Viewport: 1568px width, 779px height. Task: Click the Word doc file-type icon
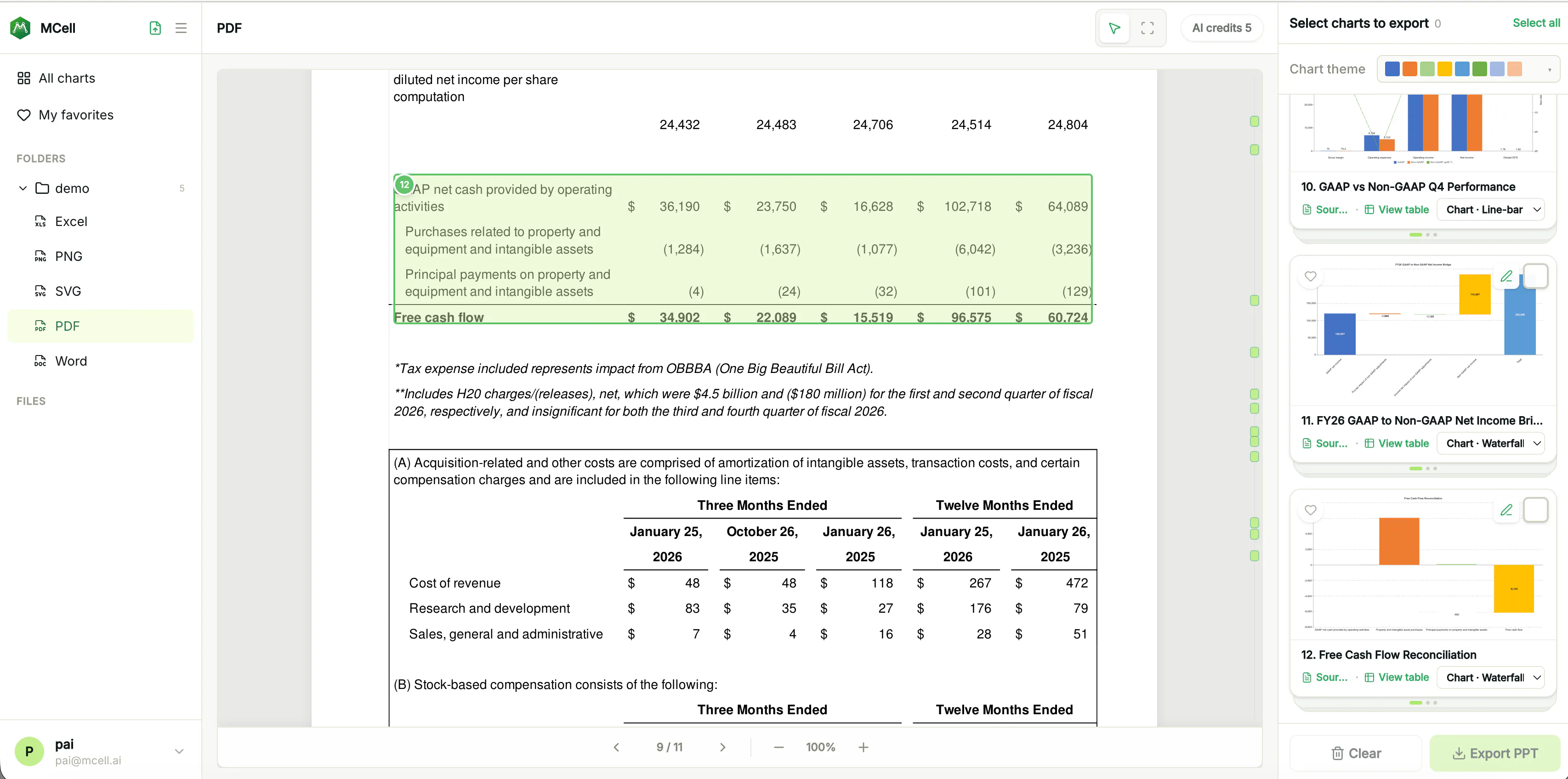coord(40,361)
